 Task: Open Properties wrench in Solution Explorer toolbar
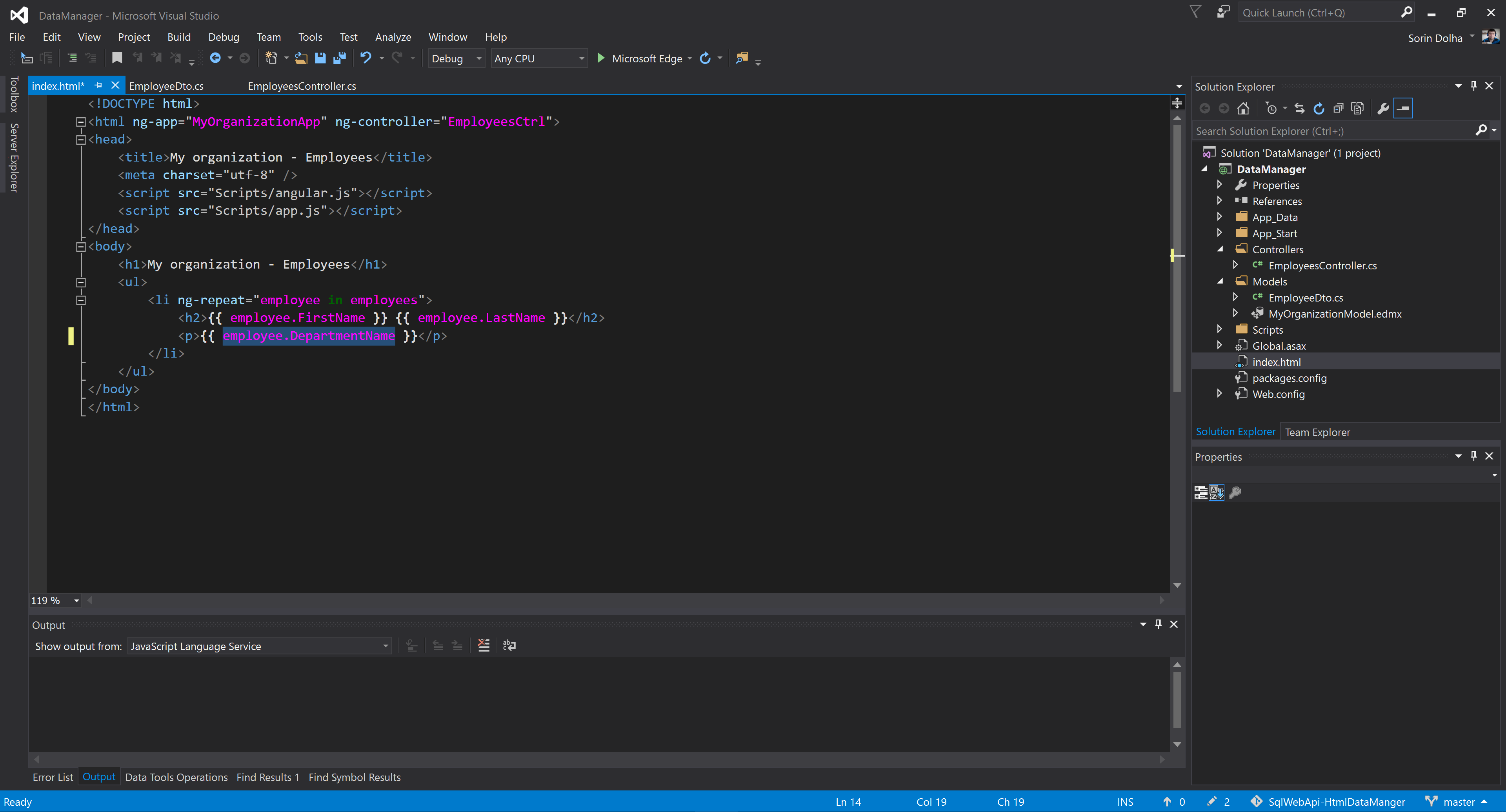pyautogui.click(x=1382, y=108)
